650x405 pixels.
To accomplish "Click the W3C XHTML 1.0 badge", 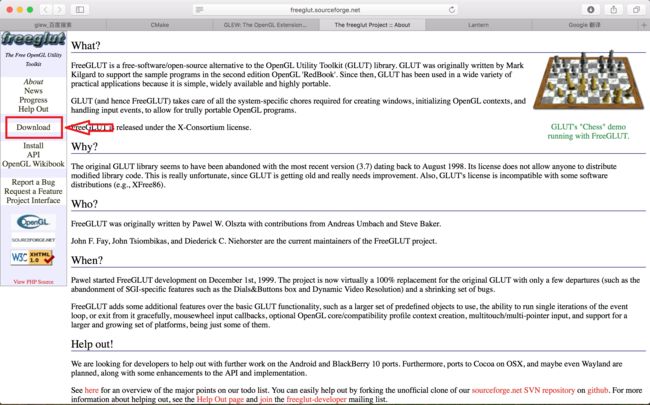I will pos(33,257).
